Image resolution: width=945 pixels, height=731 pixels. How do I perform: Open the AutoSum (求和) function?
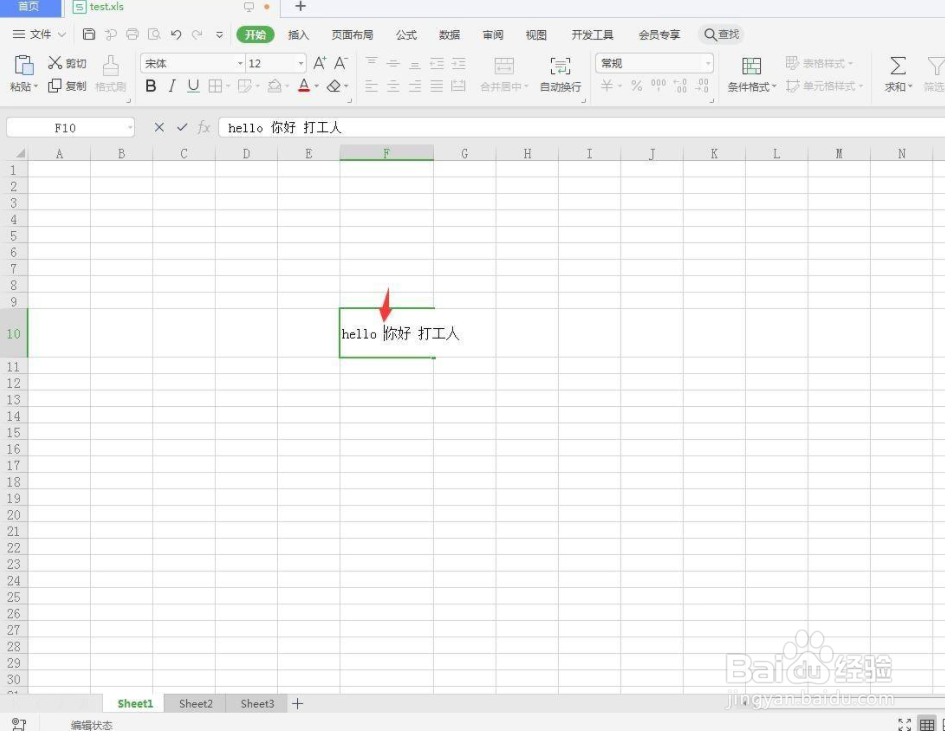coord(896,74)
